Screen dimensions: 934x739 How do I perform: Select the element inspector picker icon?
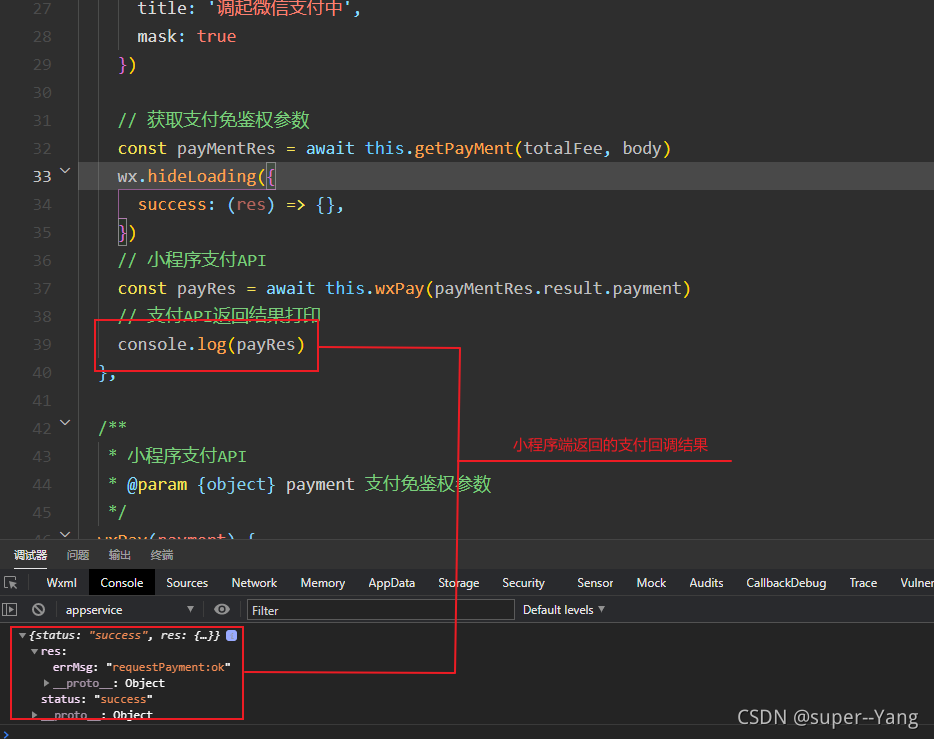pos(11,583)
